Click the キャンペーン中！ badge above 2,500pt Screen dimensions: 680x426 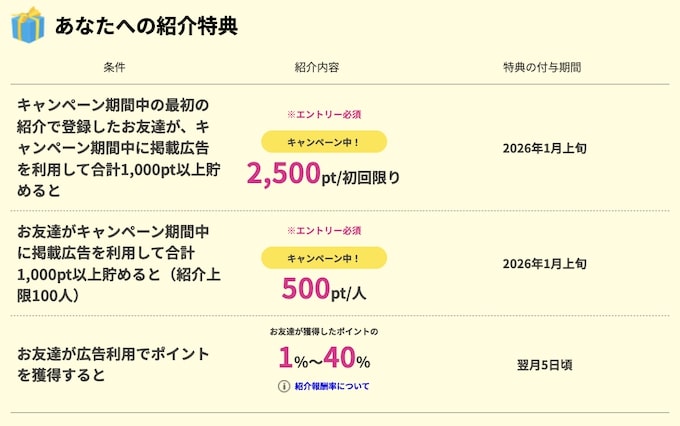coord(323,141)
